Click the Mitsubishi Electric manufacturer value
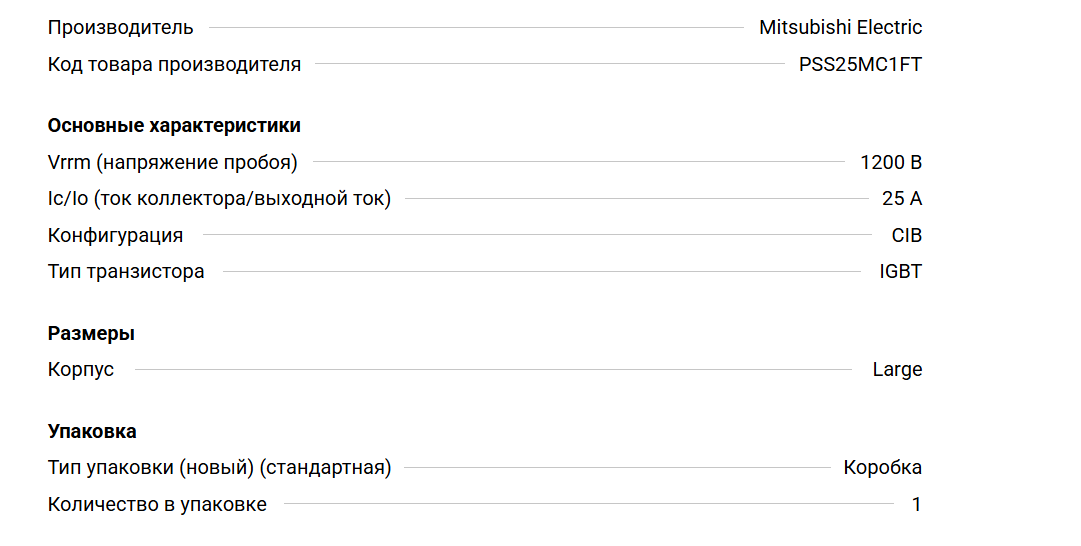 pos(840,27)
